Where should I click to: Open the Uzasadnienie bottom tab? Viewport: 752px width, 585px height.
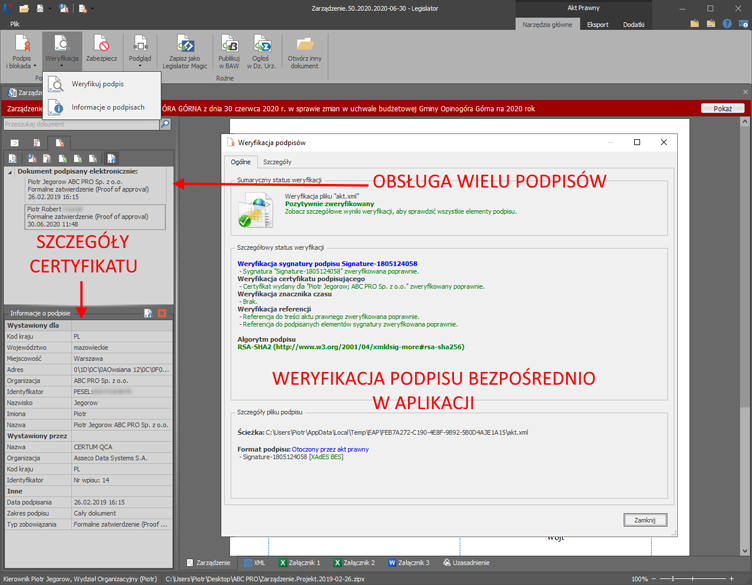click(x=466, y=562)
